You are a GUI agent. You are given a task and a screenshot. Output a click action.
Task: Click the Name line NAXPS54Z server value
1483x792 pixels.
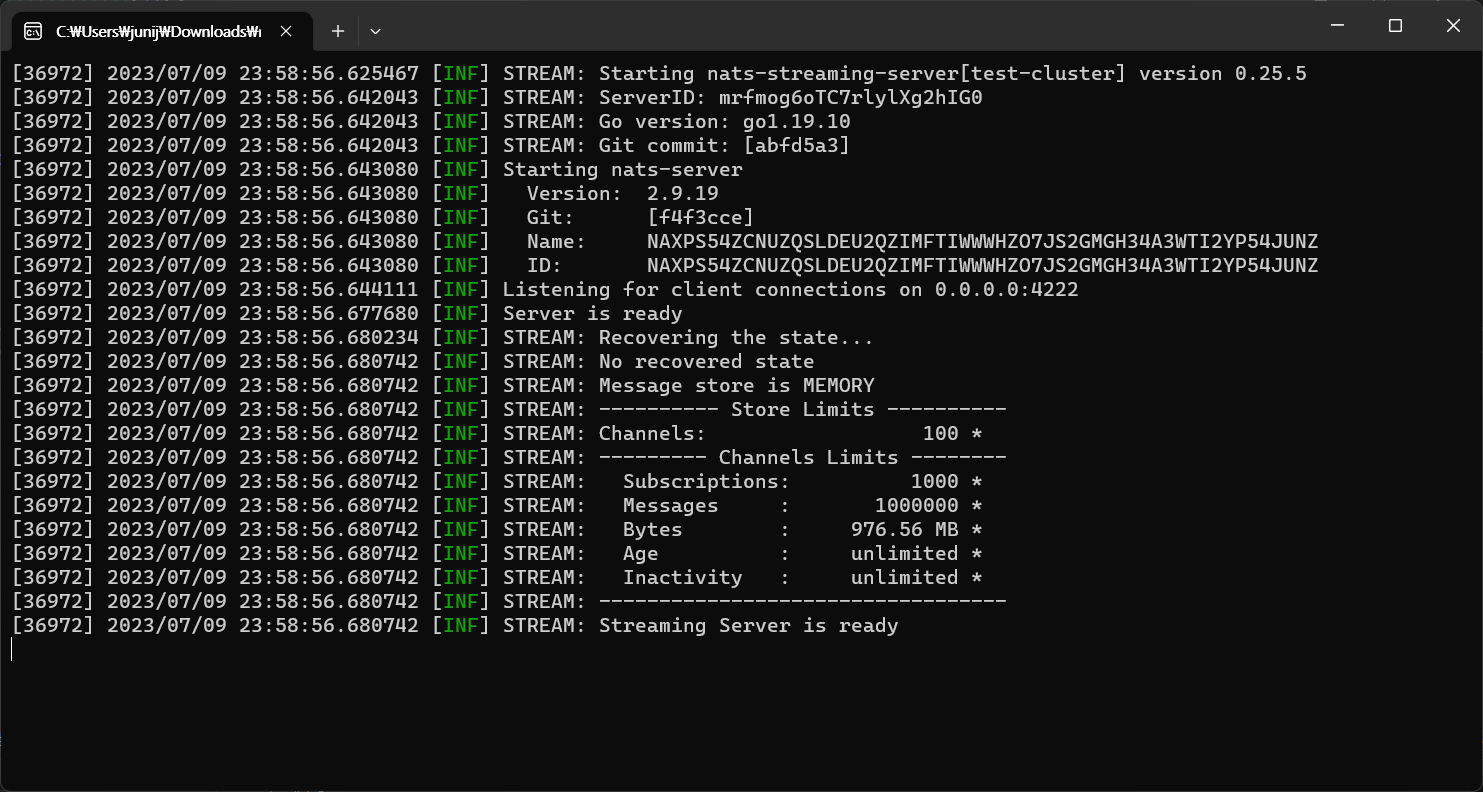(983, 242)
